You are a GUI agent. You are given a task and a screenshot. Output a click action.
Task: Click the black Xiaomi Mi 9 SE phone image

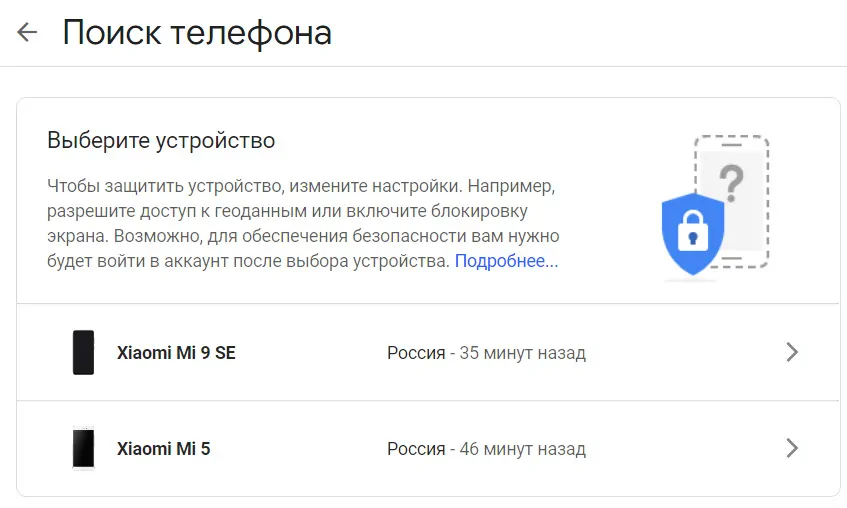[x=83, y=352]
